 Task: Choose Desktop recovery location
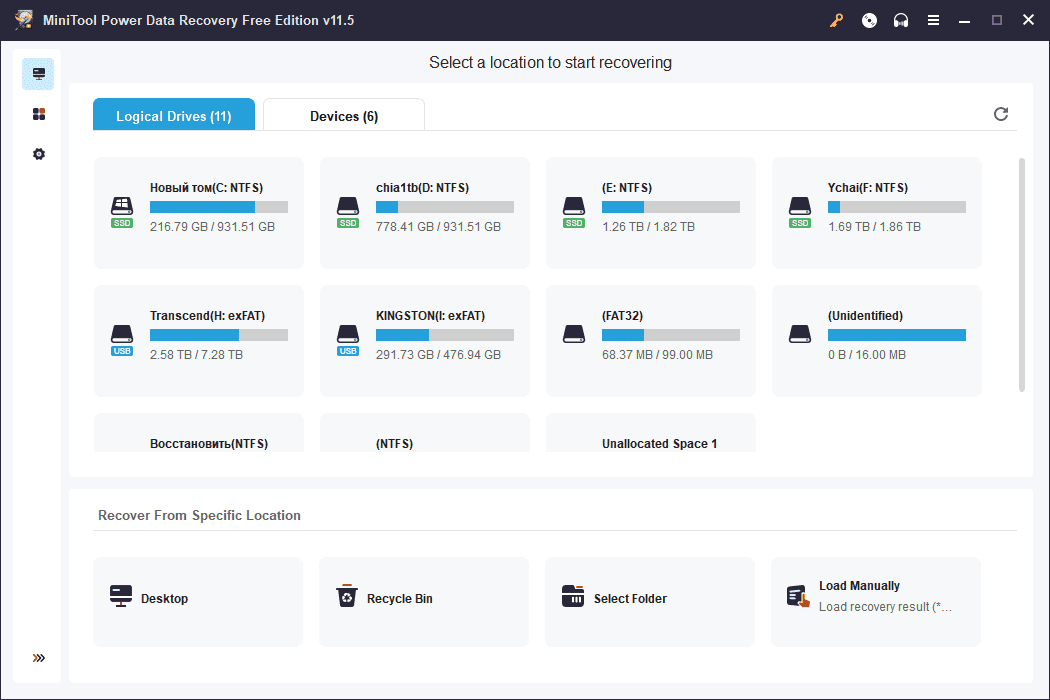pyautogui.click(x=198, y=599)
